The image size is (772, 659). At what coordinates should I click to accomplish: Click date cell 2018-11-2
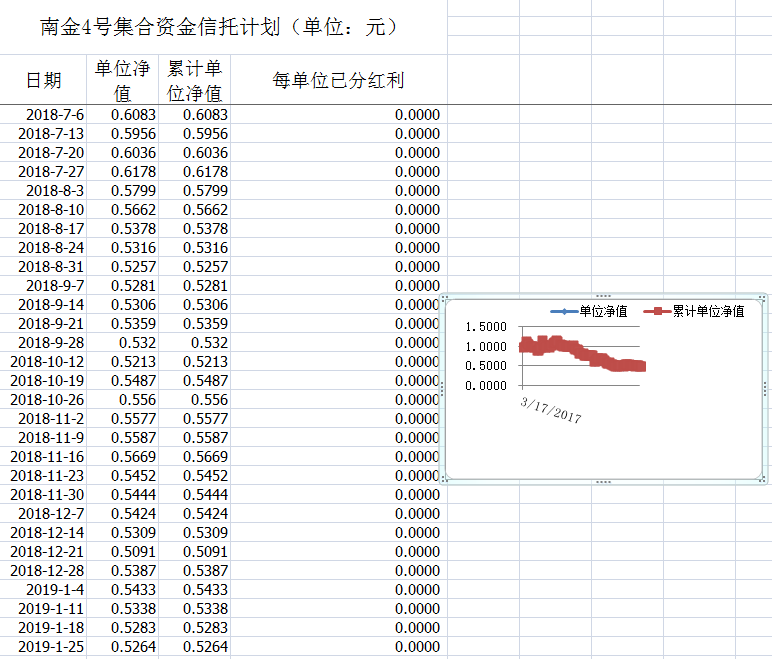coord(43,419)
